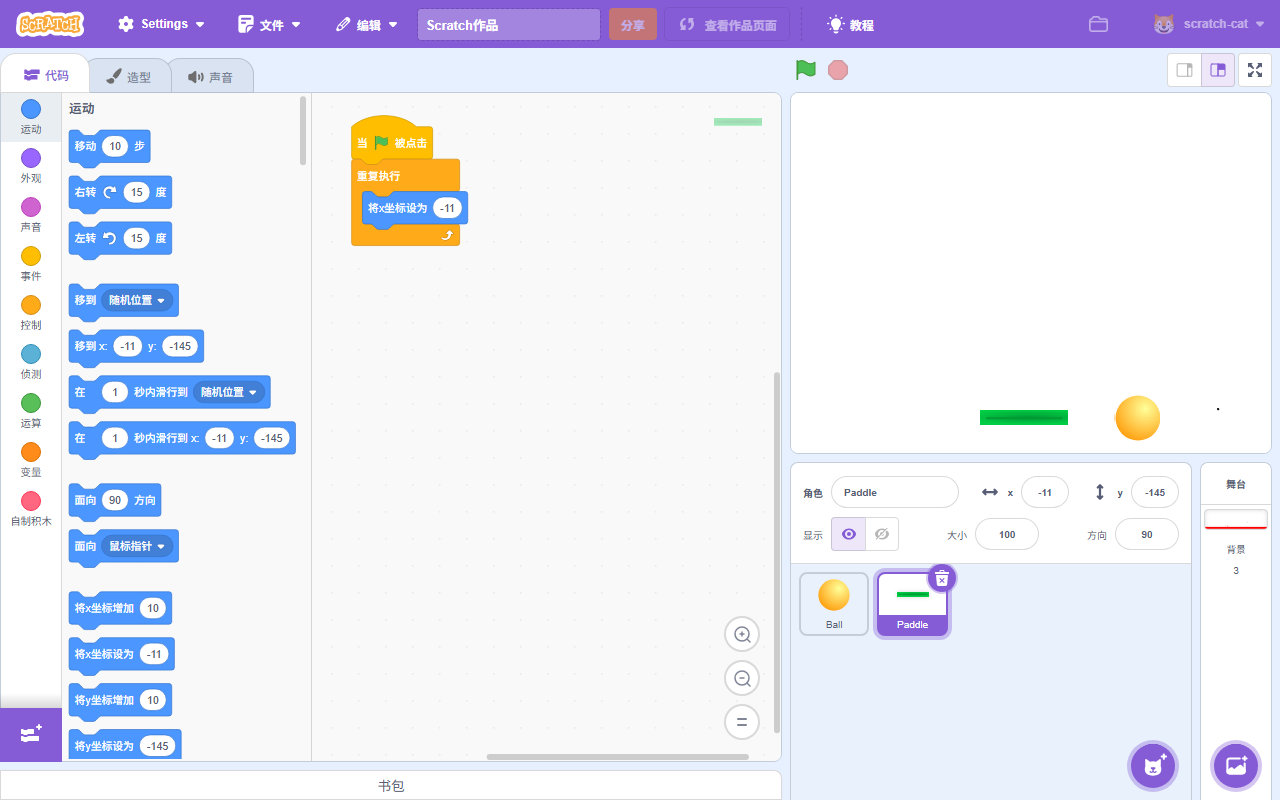The height and width of the screenshot is (800, 1280).
Task: Click the green flag to run project
Action: tap(805, 70)
